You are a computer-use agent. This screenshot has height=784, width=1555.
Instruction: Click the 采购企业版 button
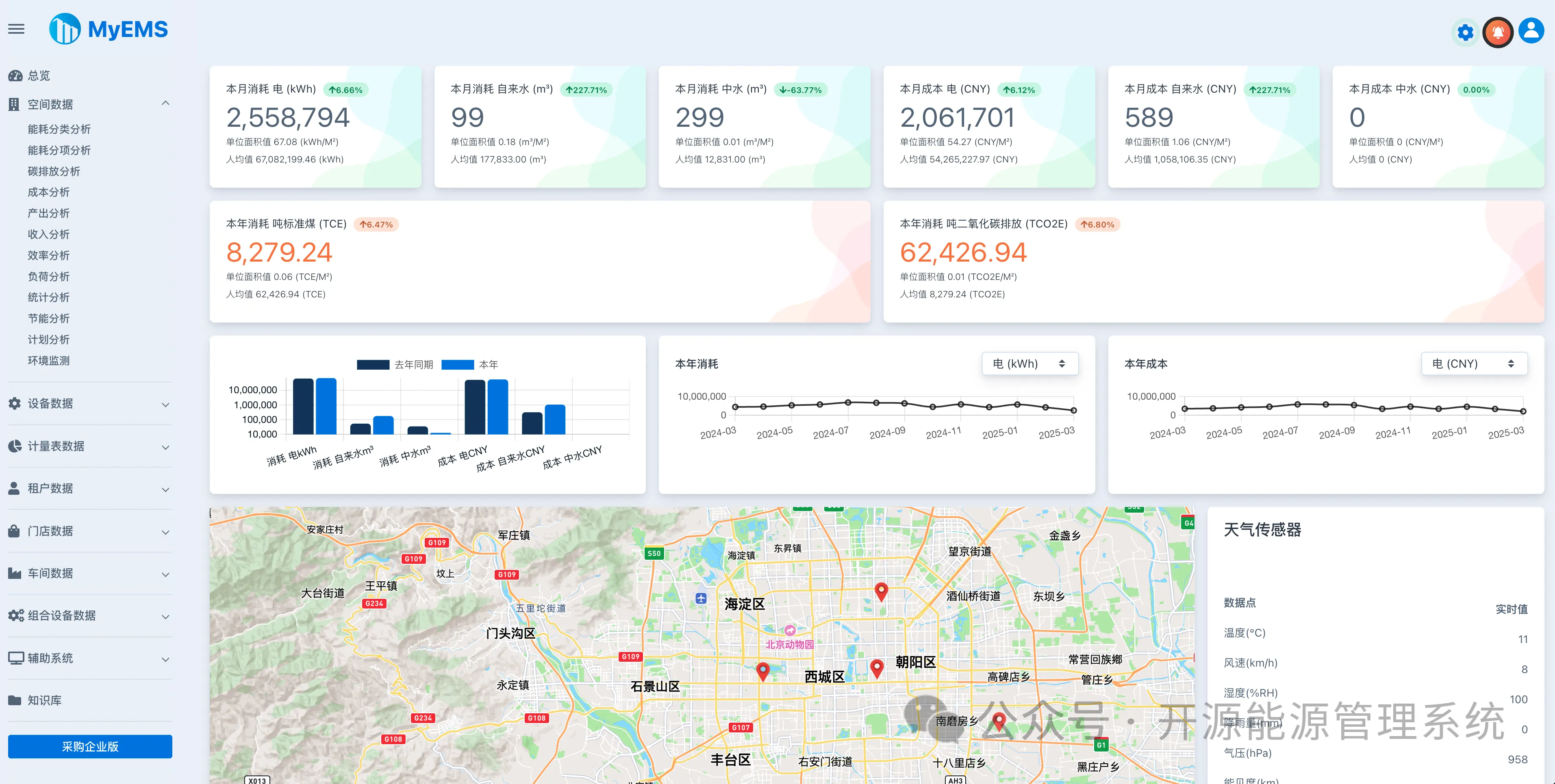pyautogui.click(x=90, y=747)
